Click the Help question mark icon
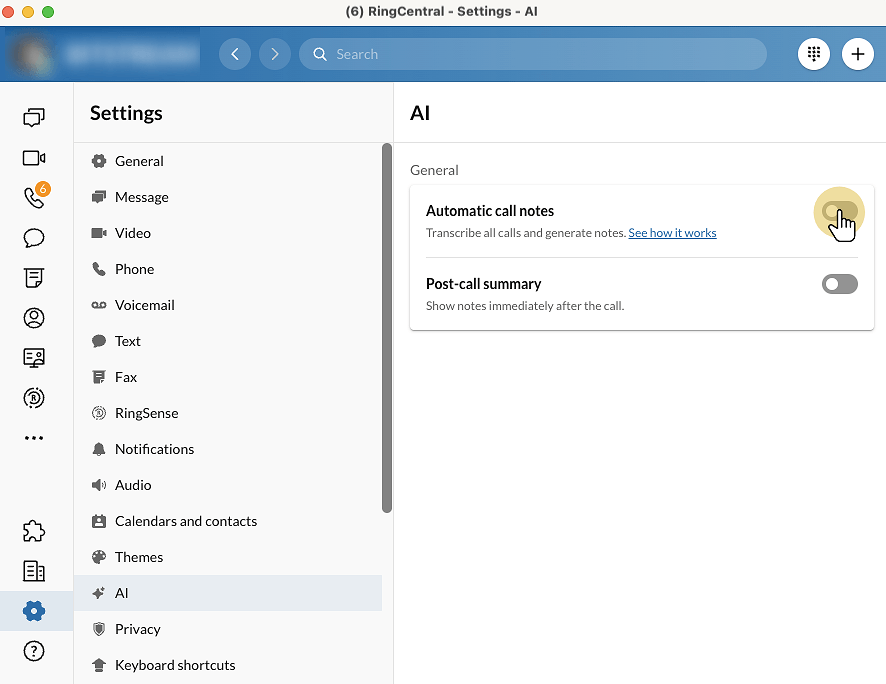 pyautogui.click(x=34, y=651)
